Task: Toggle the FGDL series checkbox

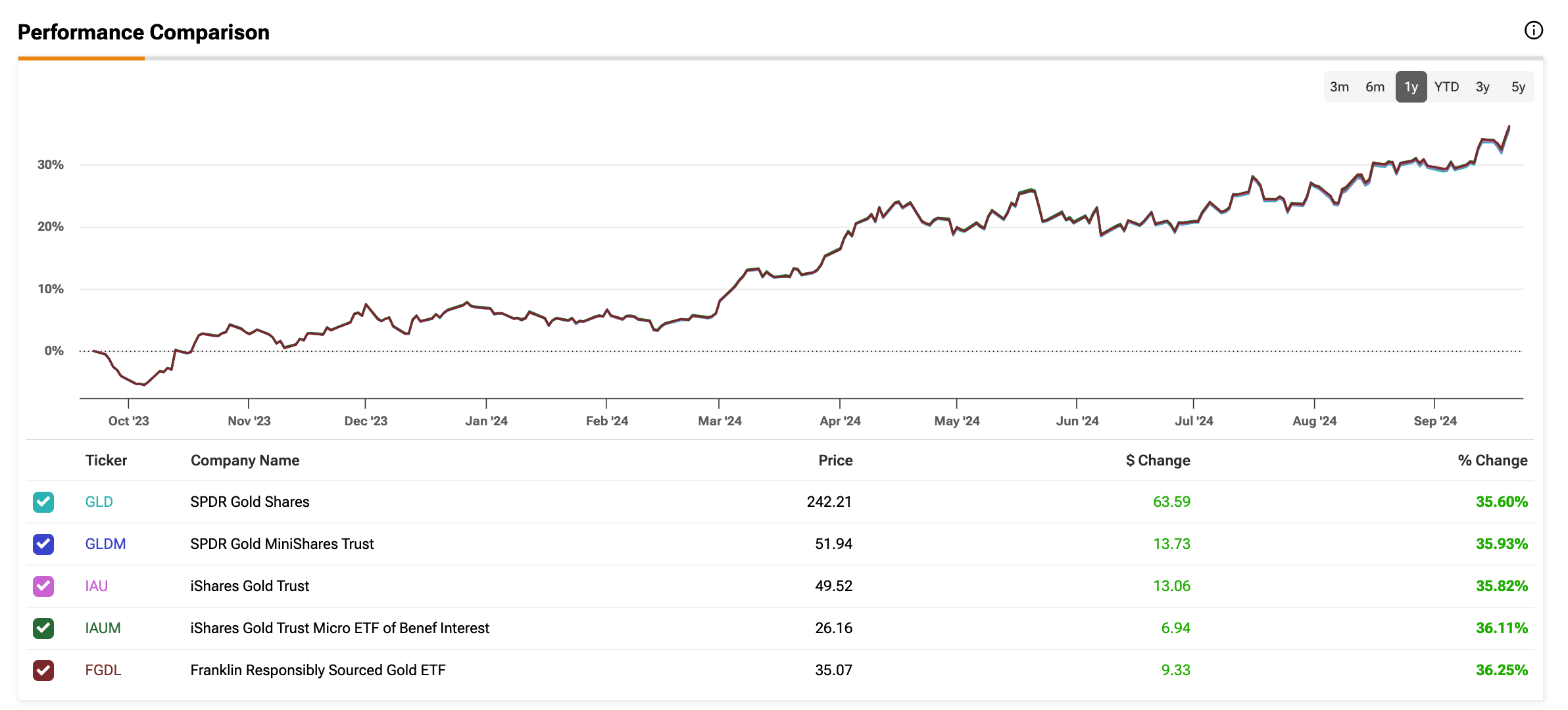Action: coord(43,671)
